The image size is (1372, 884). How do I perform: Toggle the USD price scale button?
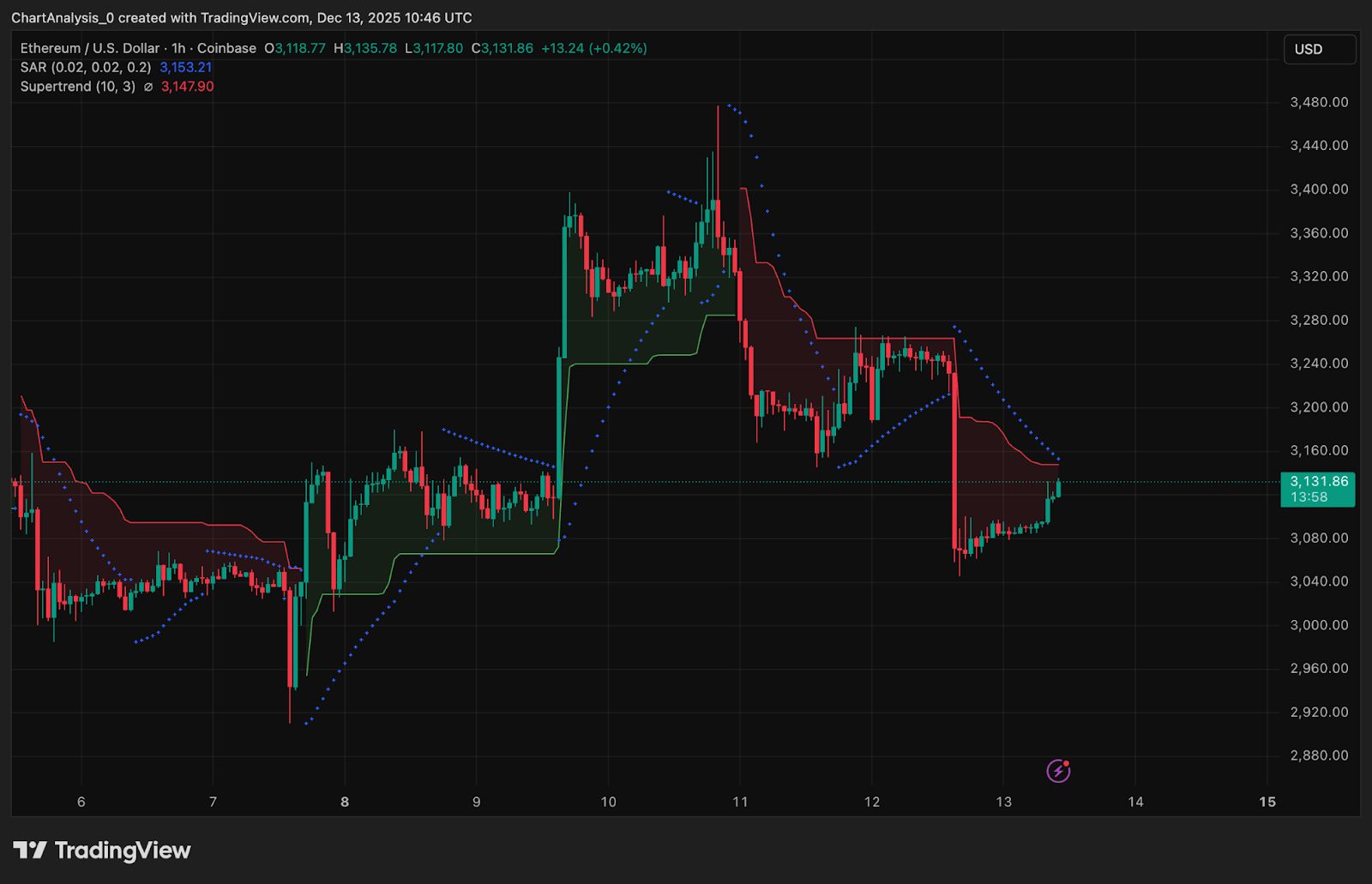tap(1319, 49)
